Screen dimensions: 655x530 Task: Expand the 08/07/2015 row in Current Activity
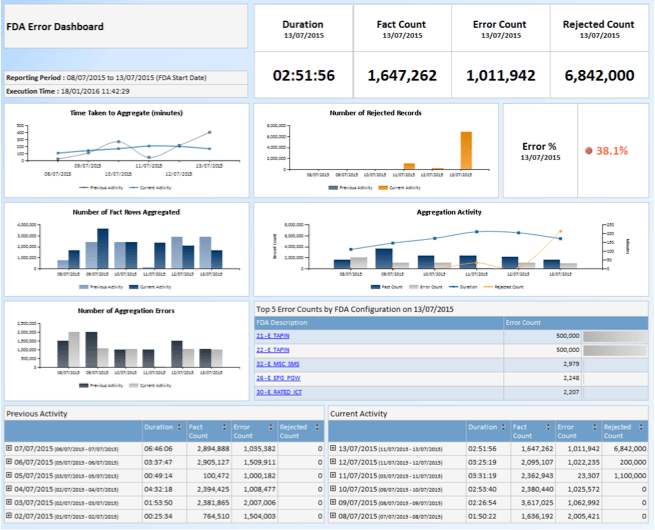pyautogui.click(x=333, y=516)
